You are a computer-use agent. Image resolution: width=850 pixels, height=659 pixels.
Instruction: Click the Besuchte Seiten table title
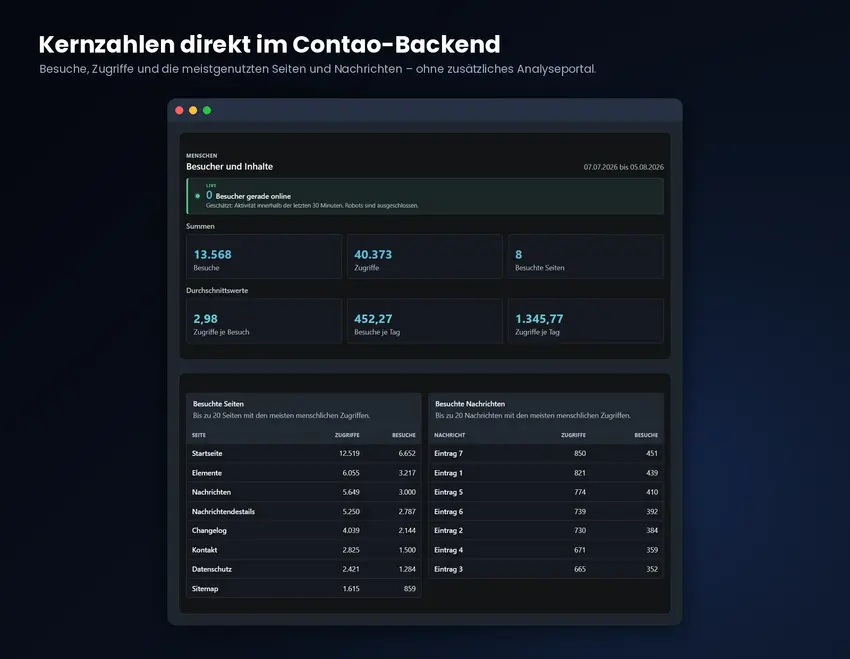click(218, 404)
